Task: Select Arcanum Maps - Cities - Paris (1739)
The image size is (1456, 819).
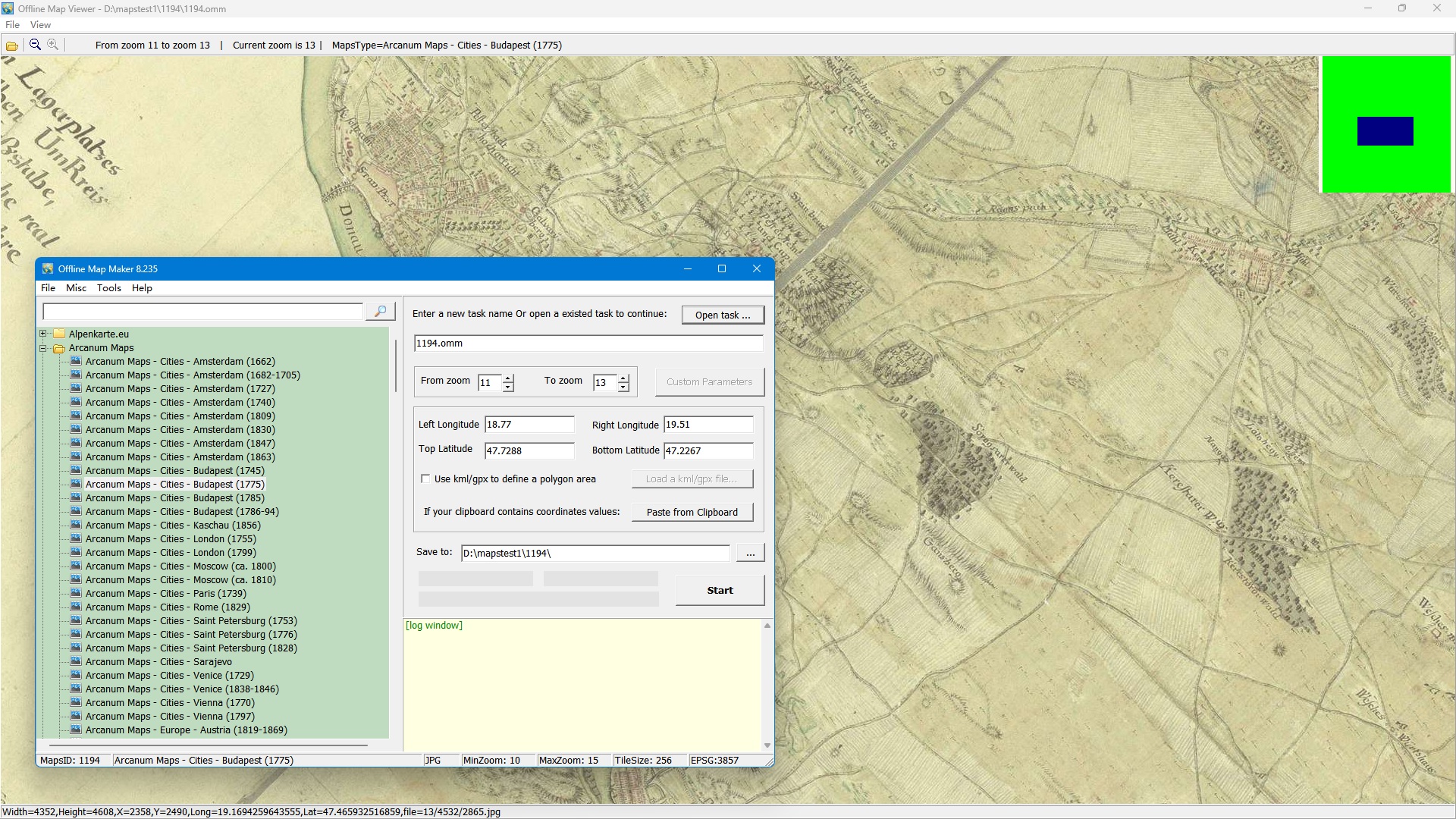Action: [x=165, y=594]
